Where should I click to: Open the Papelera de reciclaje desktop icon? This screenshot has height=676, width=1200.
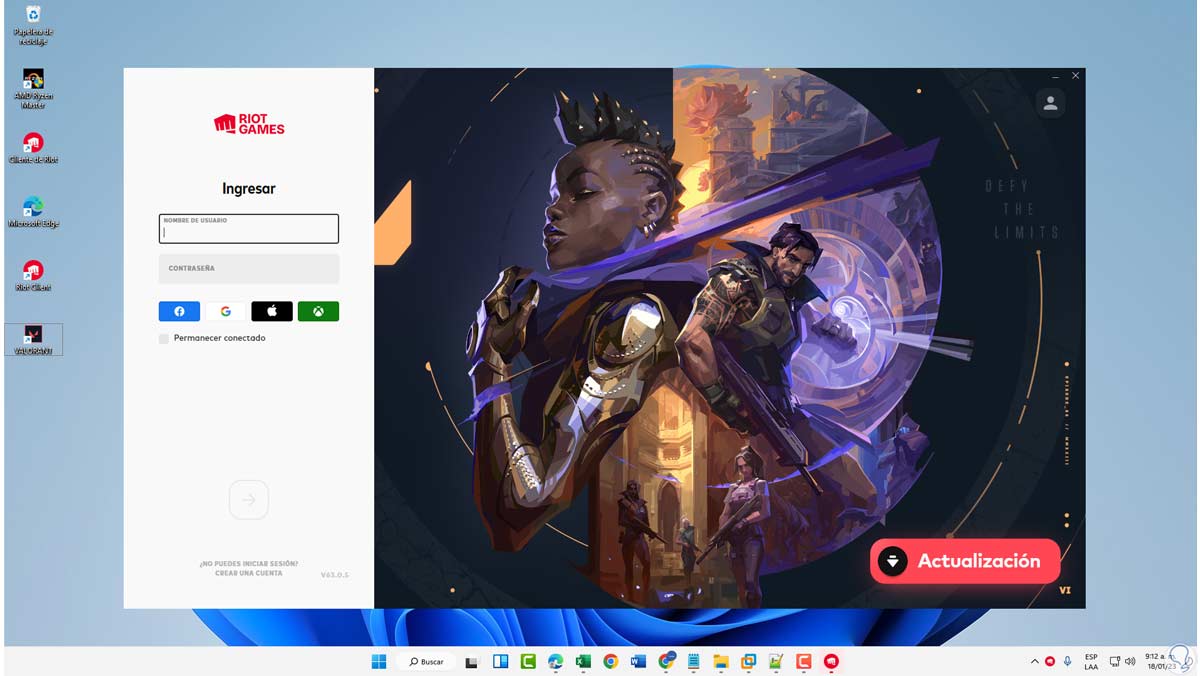33,24
